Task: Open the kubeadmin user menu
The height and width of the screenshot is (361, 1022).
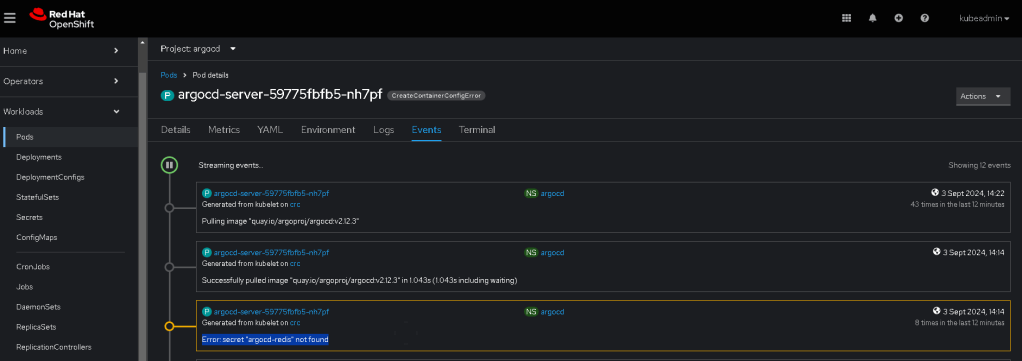Action: coord(984,18)
